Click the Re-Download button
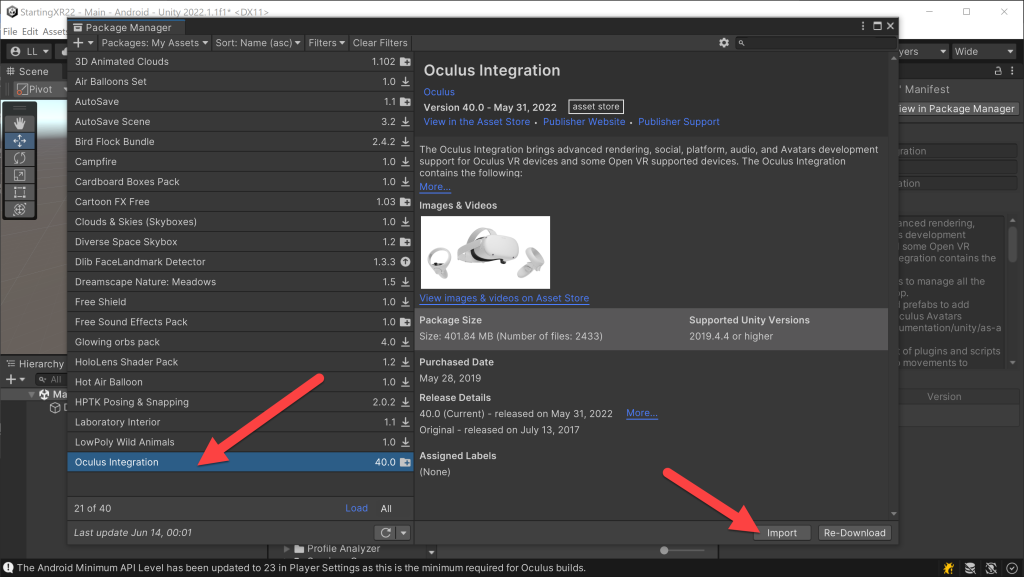The height and width of the screenshot is (577, 1024). pyautogui.click(x=854, y=533)
